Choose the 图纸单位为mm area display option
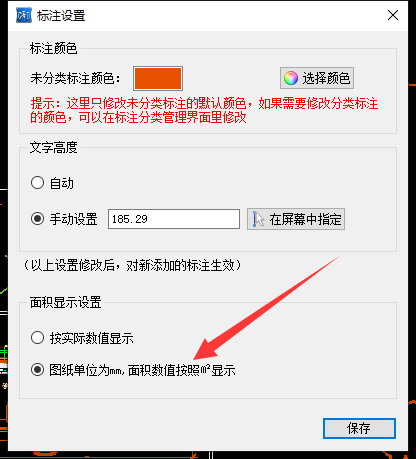This screenshot has height=459, width=416. pyautogui.click(x=37, y=370)
